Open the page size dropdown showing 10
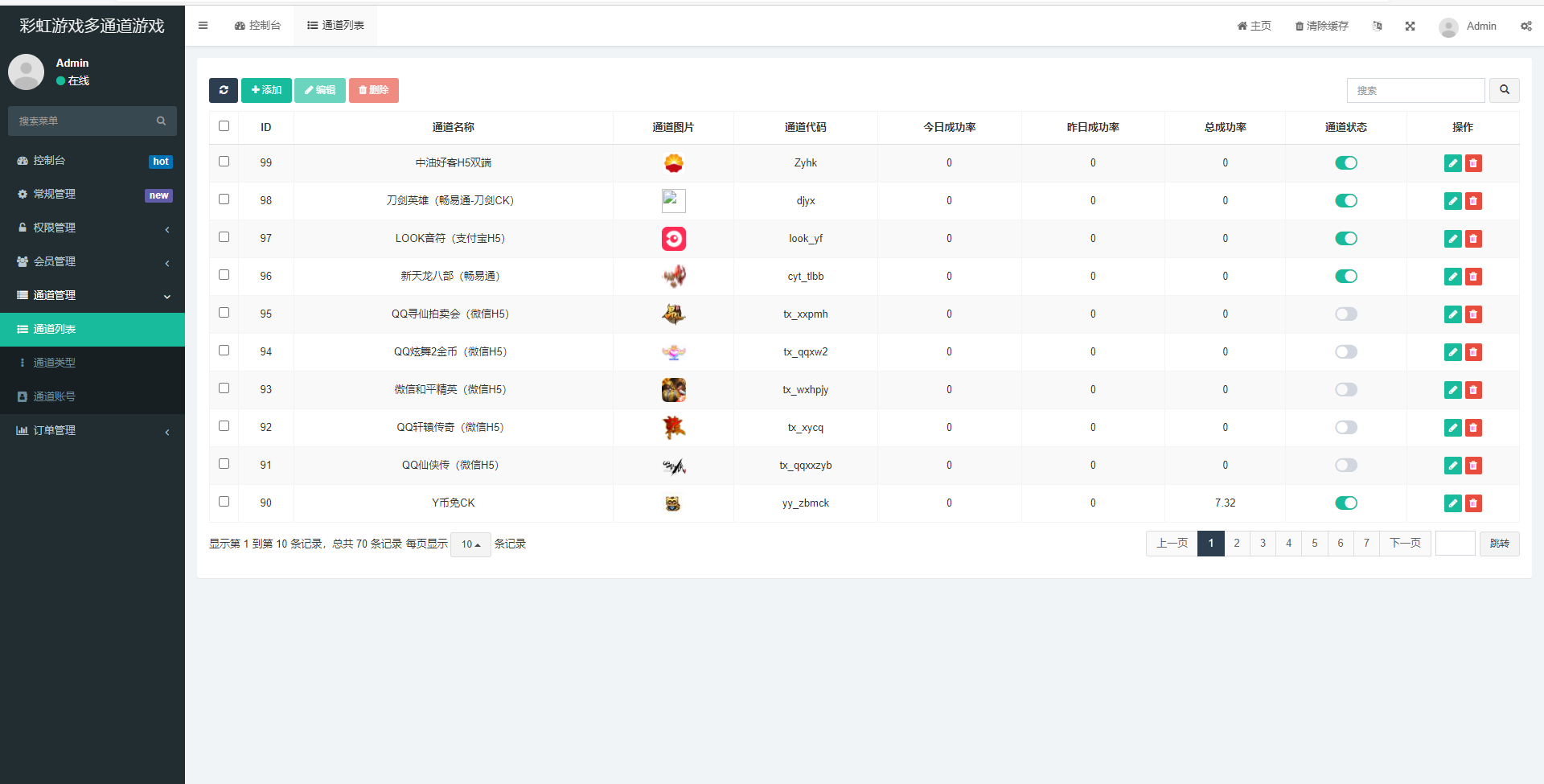Viewport: 1544px width, 784px height. click(x=470, y=544)
